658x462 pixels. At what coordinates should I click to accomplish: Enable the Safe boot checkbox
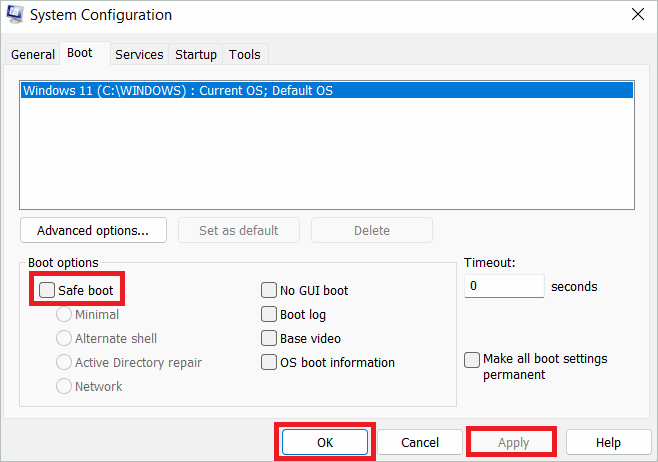(x=47, y=291)
